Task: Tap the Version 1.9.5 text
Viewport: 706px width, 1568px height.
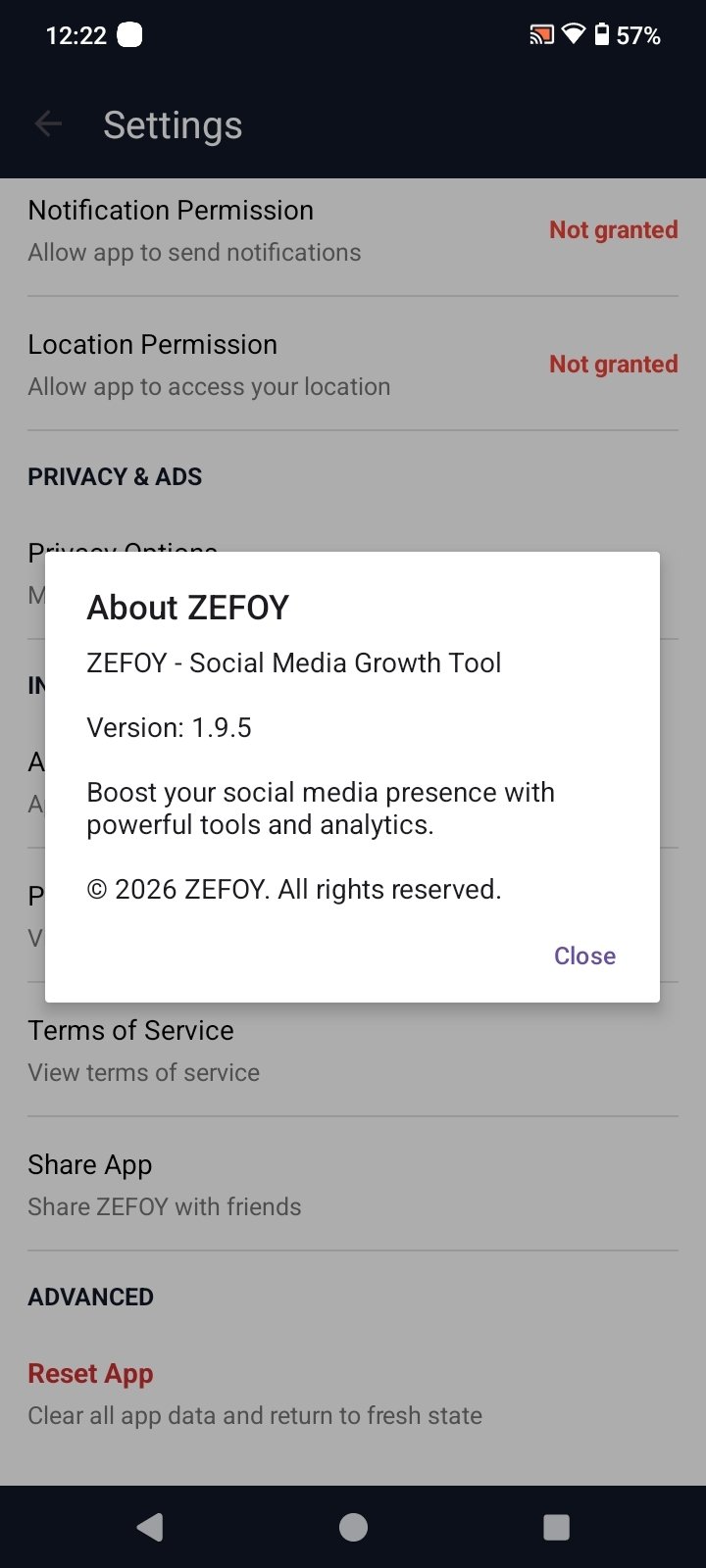Action: pyautogui.click(x=169, y=728)
